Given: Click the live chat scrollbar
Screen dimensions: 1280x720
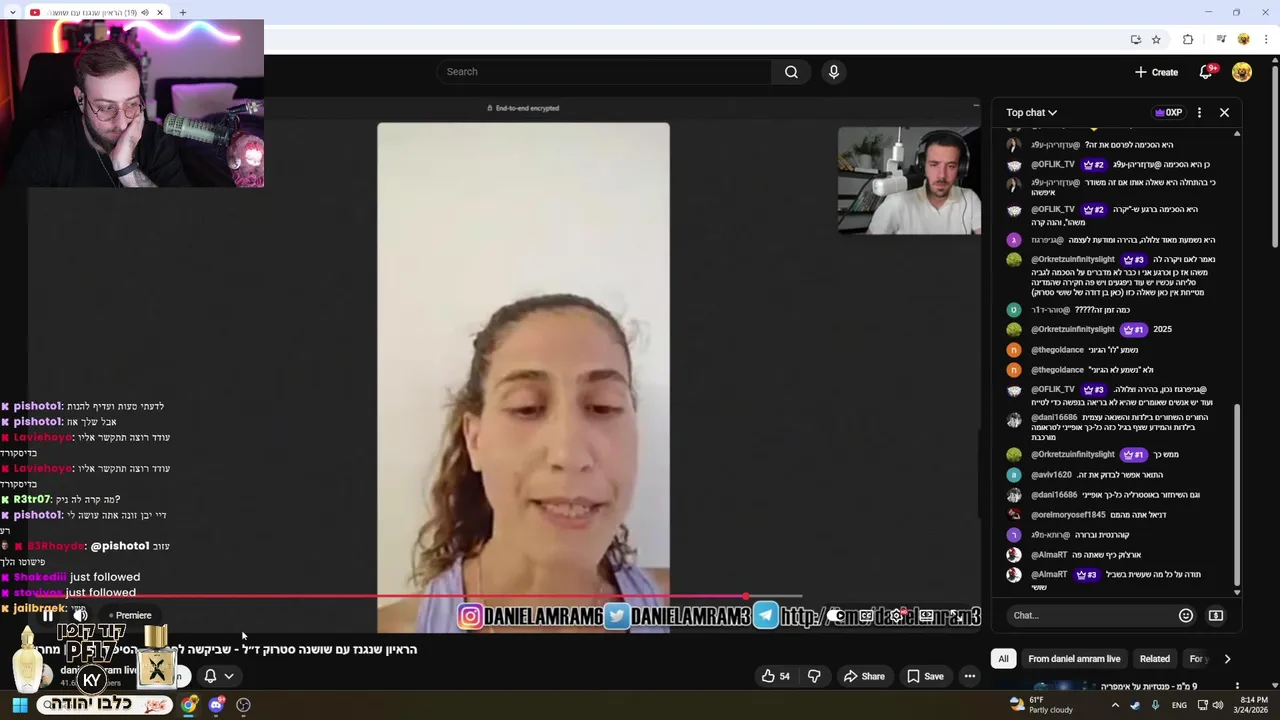Looking at the screenshot, I should [x=1237, y=495].
